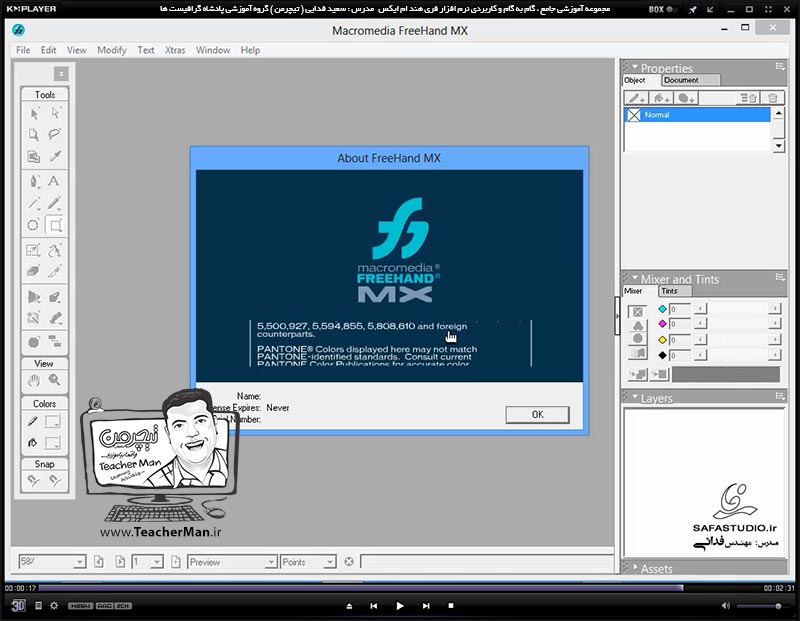Expand the Assets panel
The width and height of the screenshot is (800, 621).
635,567
